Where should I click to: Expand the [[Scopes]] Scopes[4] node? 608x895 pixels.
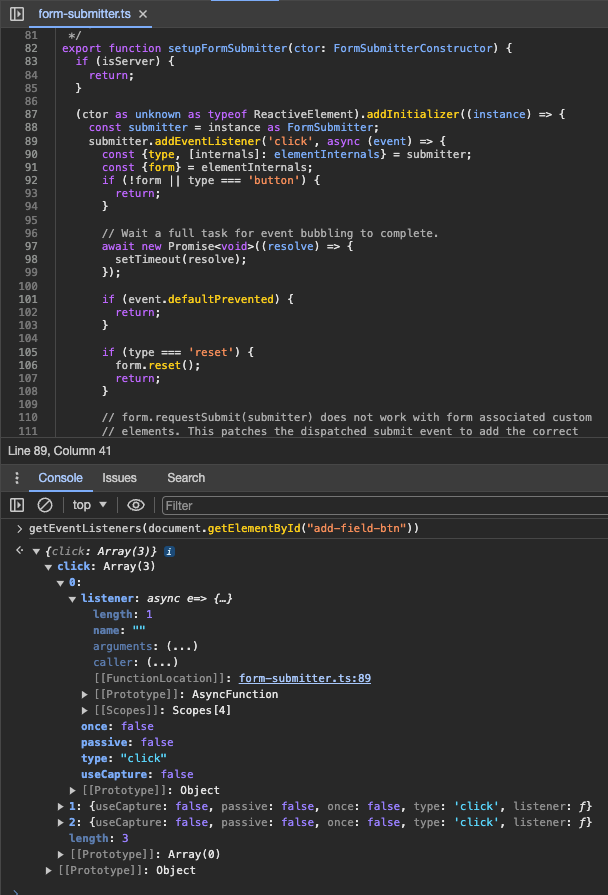click(84, 711)
